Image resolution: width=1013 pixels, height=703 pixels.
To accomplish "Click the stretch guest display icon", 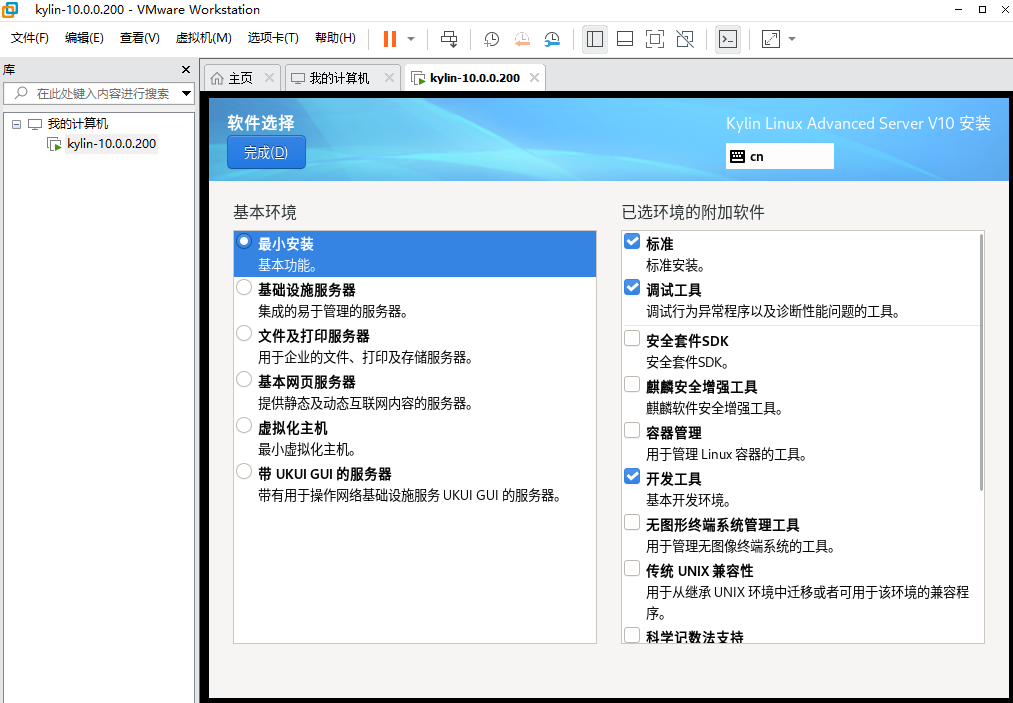I will point(771,39).
